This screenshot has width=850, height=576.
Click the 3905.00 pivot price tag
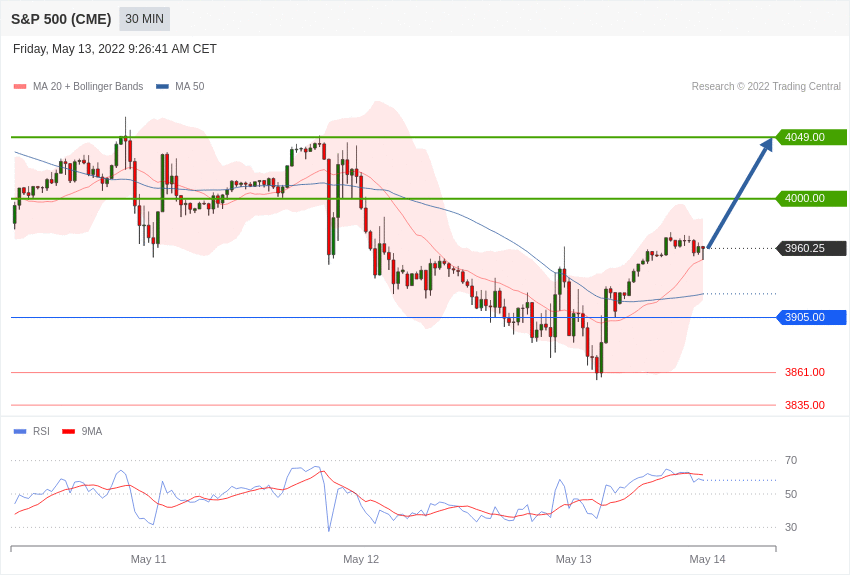pos(812,317)
